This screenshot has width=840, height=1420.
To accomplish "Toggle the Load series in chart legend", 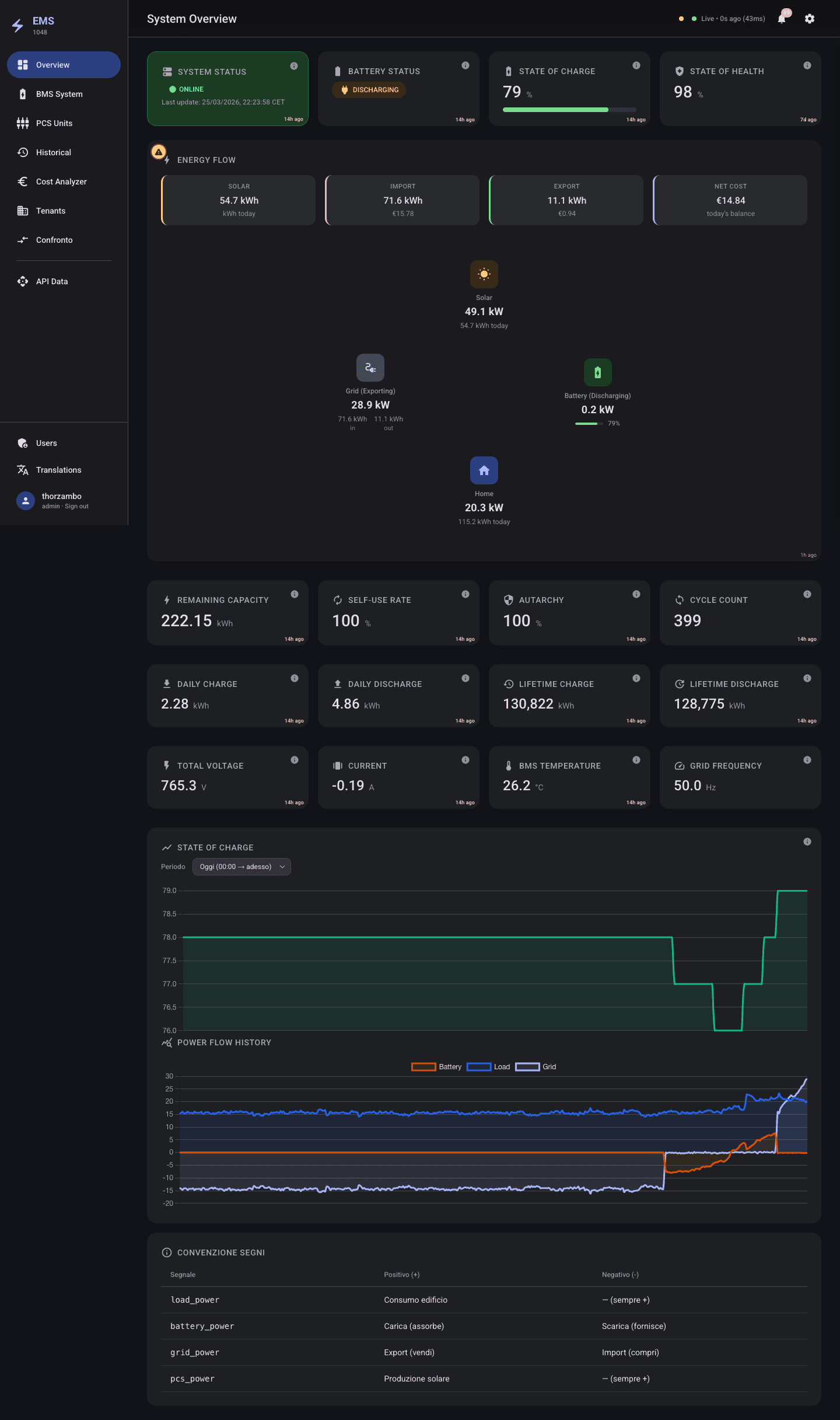I will coord(488,1067).
